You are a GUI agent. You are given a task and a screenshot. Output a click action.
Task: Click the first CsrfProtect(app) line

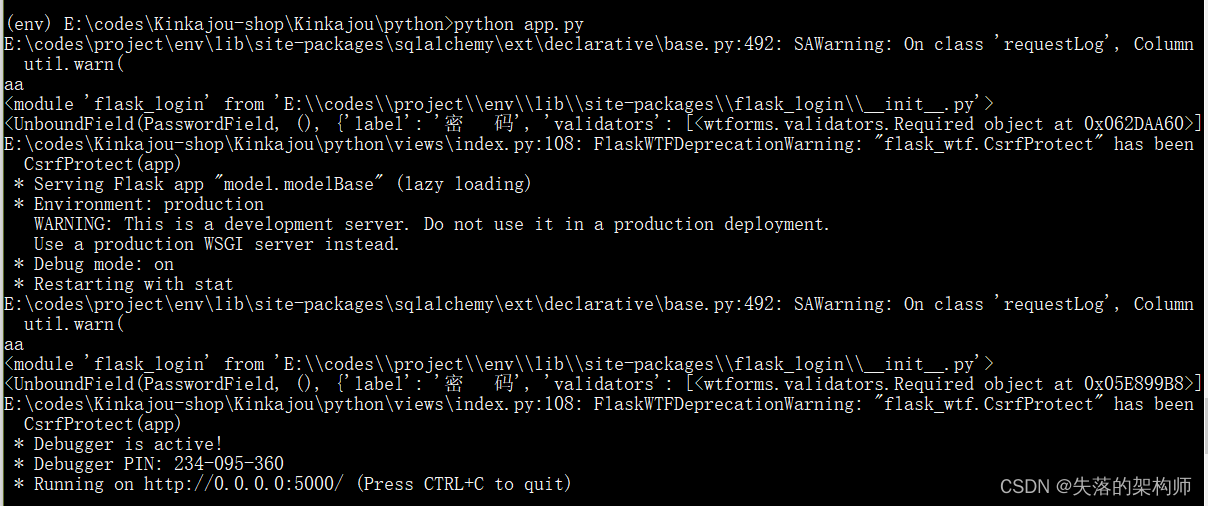[x=103, y=164]
